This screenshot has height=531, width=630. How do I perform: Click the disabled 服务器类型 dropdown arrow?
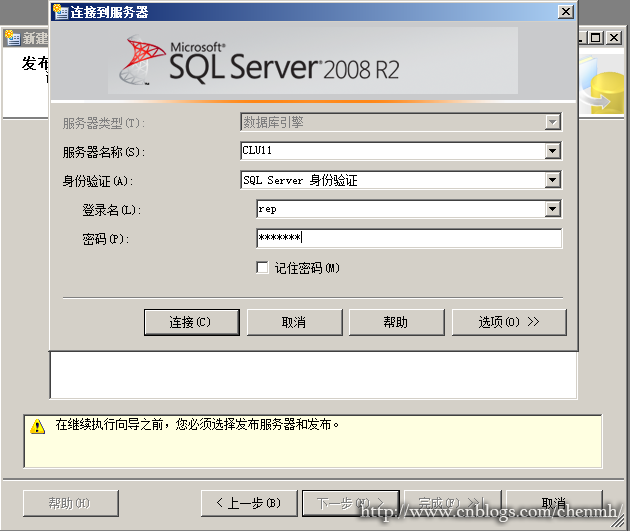point(551,123)
